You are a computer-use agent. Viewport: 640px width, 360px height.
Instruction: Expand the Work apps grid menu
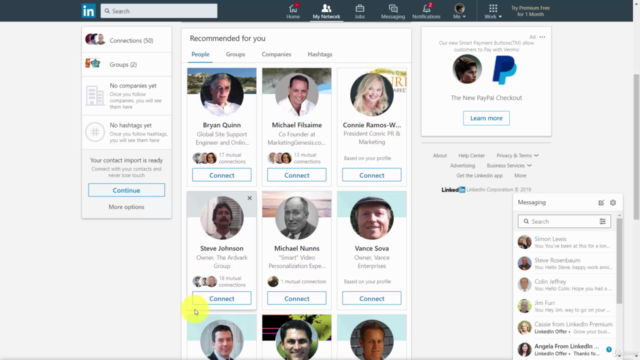(493, 11)
